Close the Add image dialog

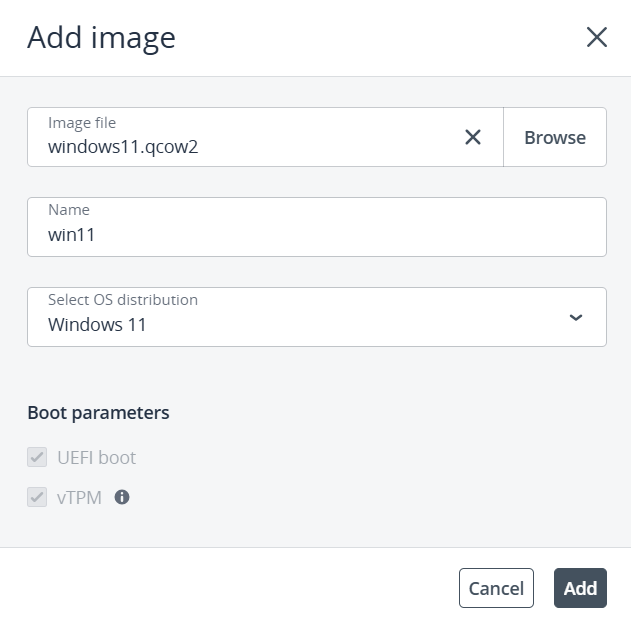click(x=596, y=37)
